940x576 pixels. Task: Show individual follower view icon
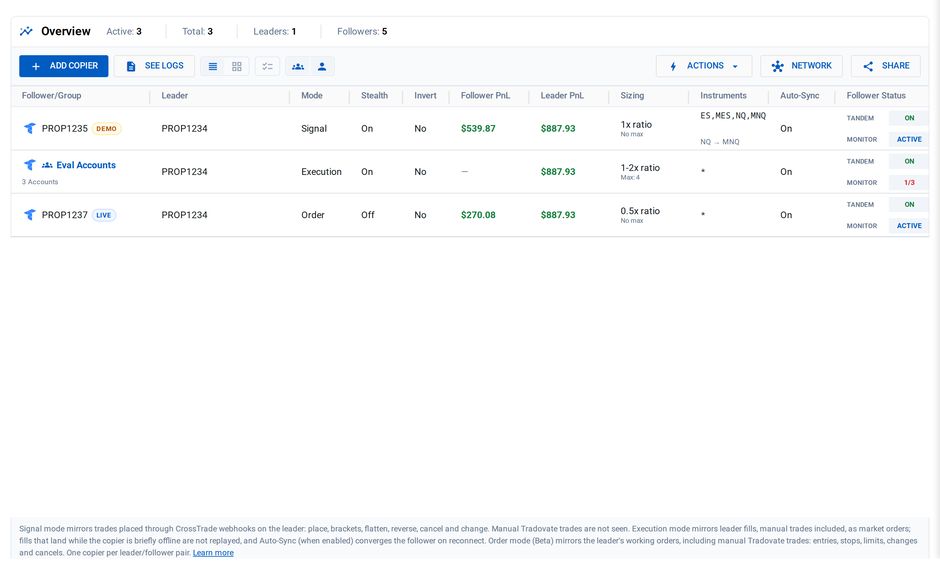coord(322,67)
